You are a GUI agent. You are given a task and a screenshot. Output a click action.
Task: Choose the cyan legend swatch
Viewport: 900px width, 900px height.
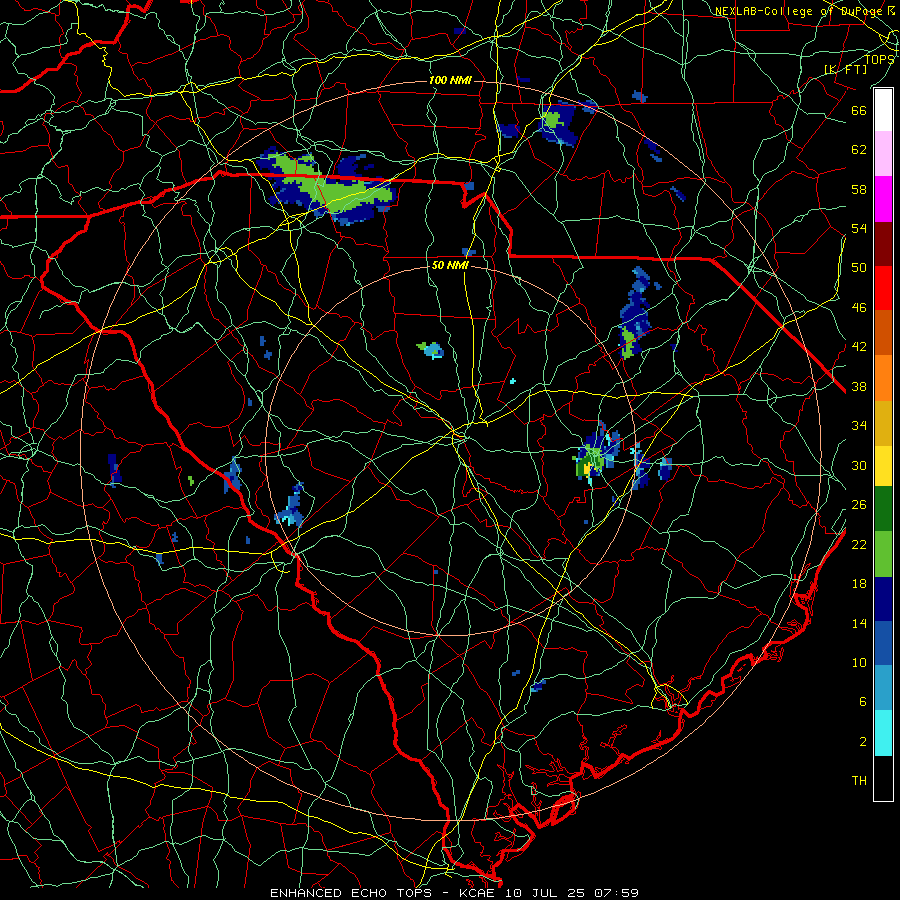click(x=883, y=734)
